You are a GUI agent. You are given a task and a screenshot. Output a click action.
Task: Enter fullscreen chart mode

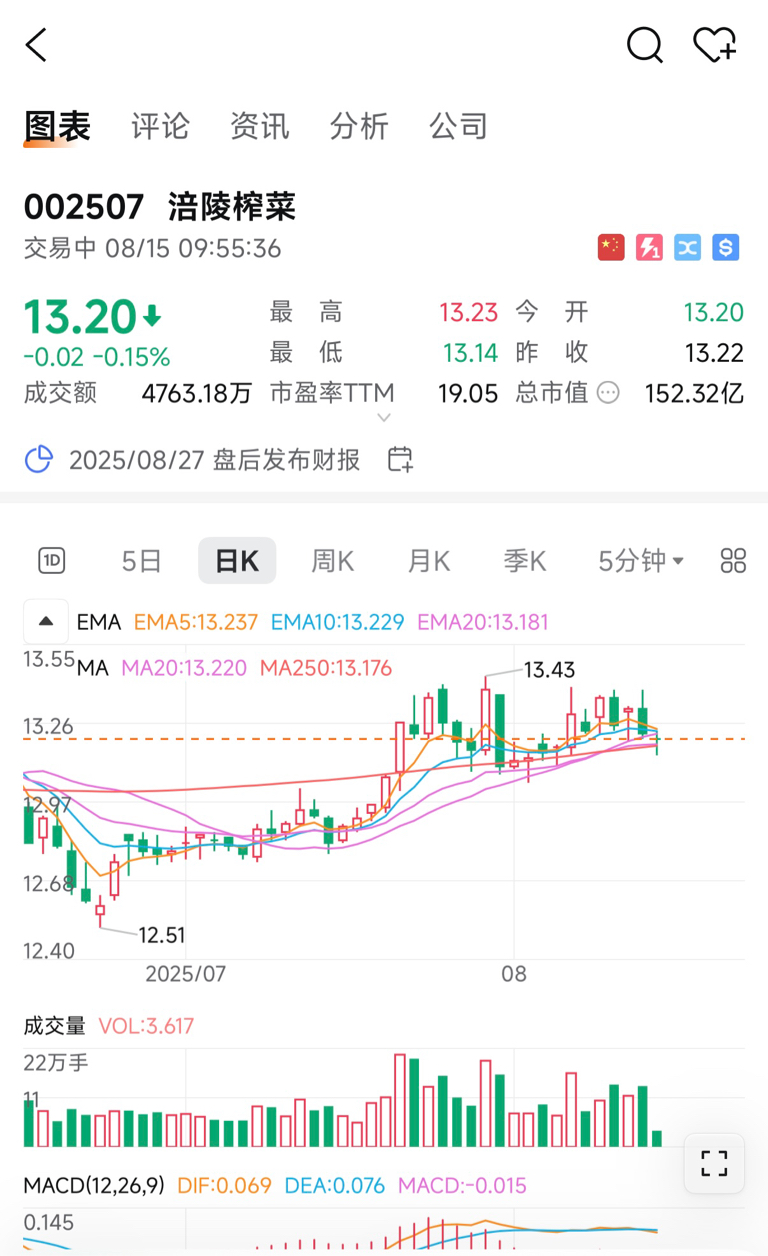714,1163
